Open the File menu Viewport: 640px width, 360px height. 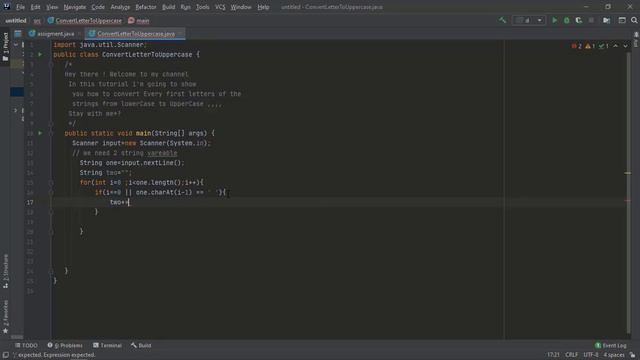[20, 7]
